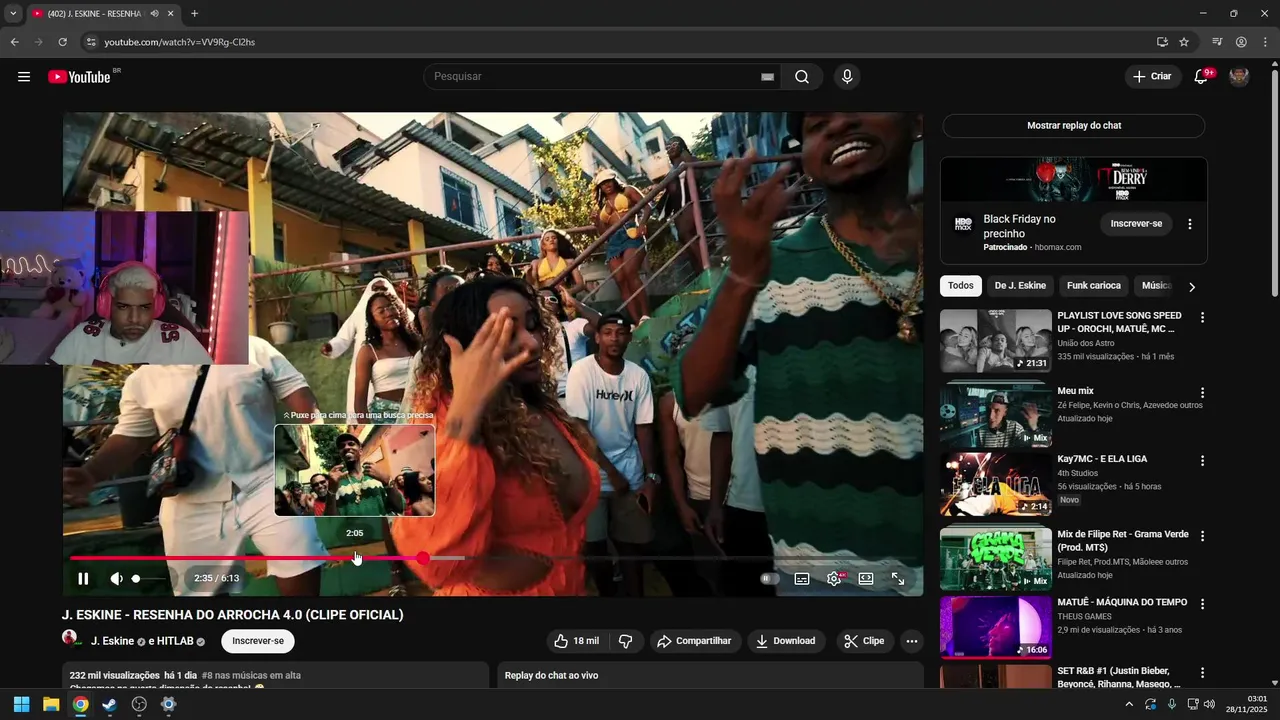Open notifications bell
Viewport: 1280px width, 720px height.
click(1201, 77)
